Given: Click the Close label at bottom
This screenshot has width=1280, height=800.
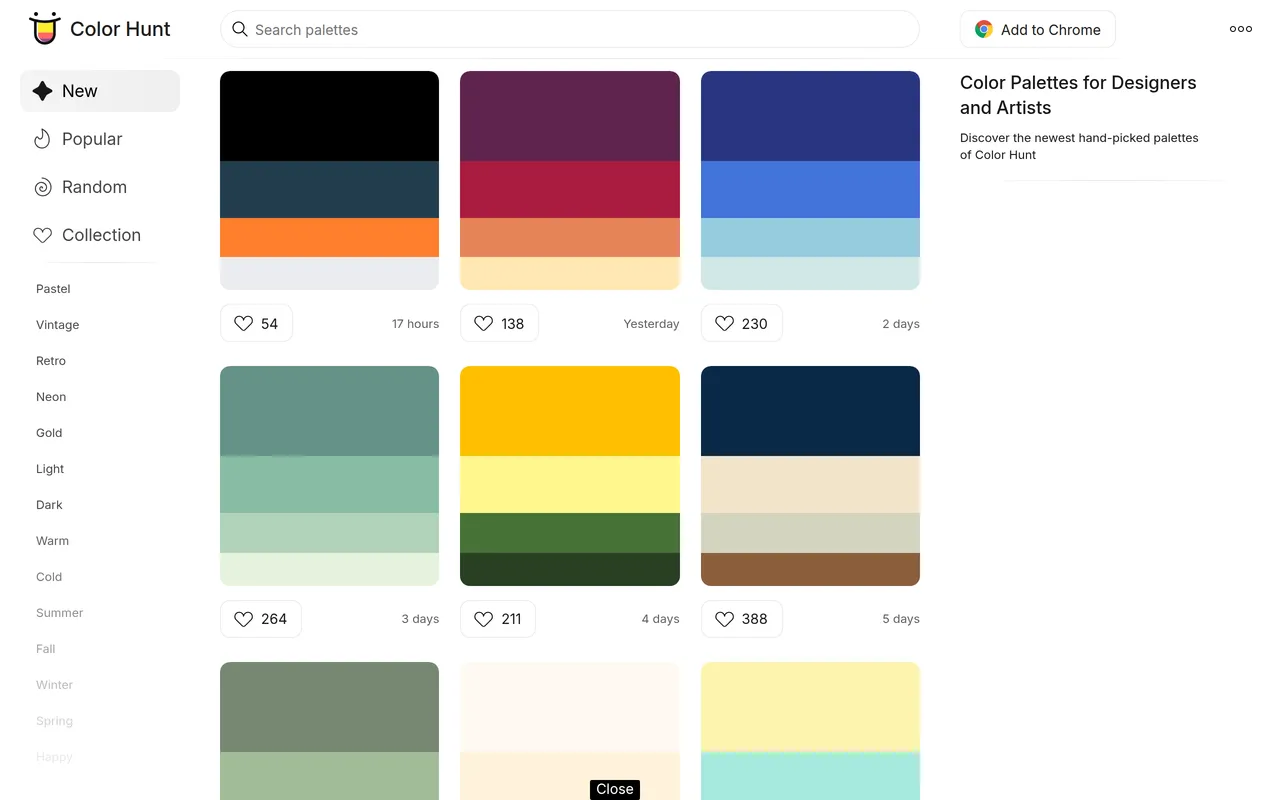Looking at the screenshot, I should tap(614, 789).
